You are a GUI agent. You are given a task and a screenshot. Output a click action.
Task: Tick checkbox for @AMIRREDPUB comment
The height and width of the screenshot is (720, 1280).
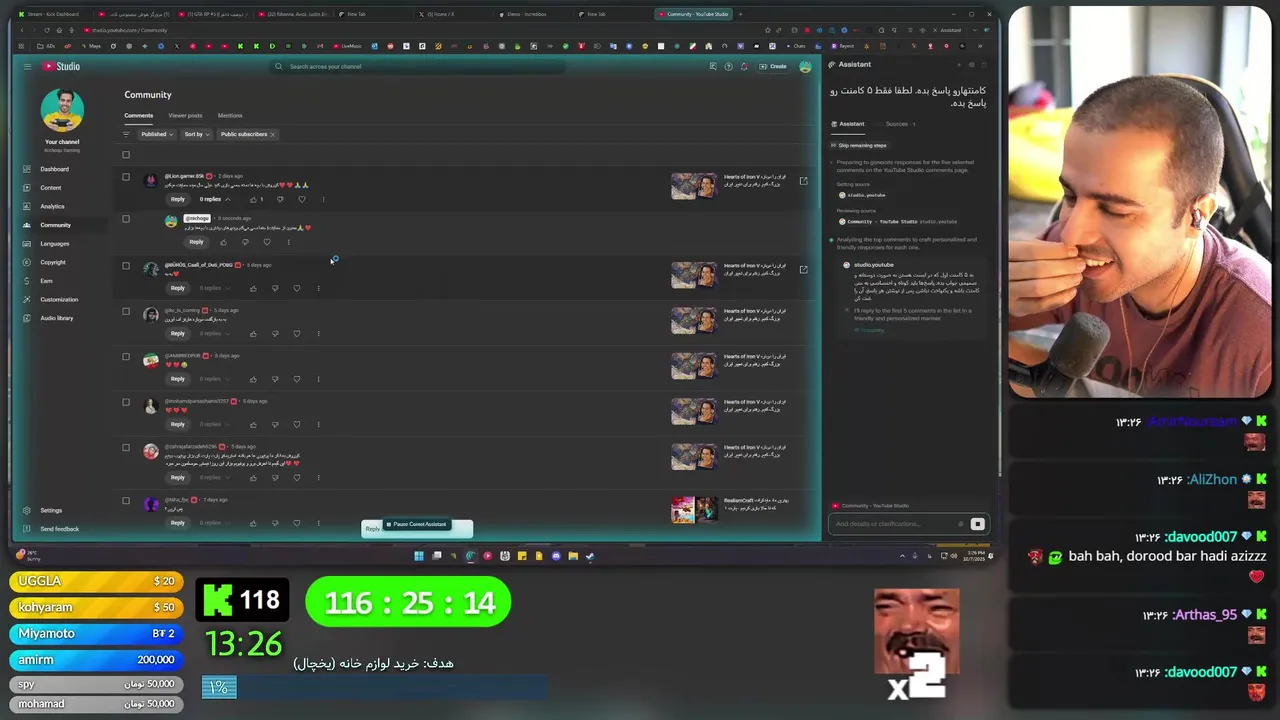[x=126, y=357]
